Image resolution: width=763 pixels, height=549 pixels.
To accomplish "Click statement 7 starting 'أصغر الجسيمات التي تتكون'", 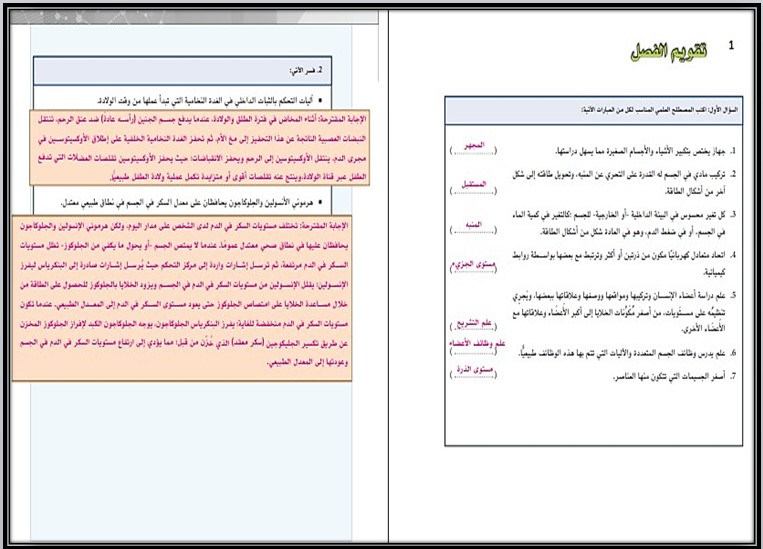I will 675,376.
